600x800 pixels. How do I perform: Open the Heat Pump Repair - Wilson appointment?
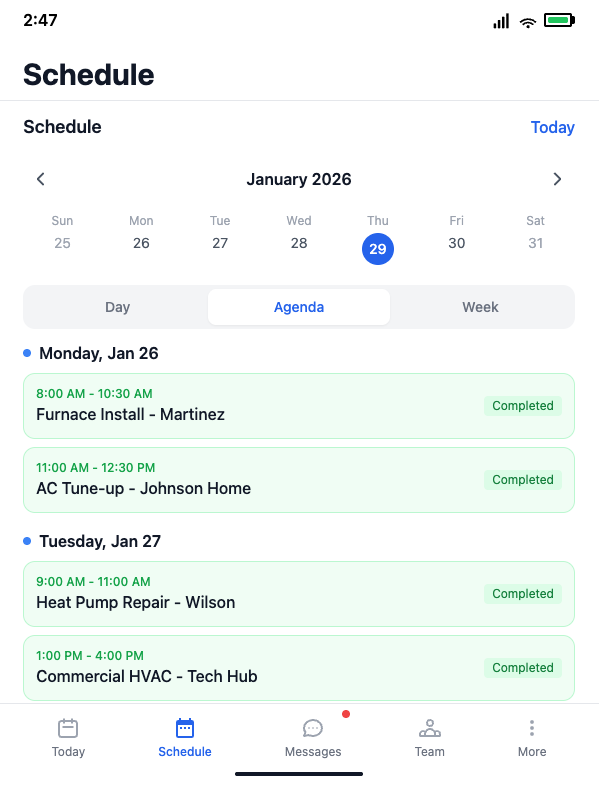point(298,594)
